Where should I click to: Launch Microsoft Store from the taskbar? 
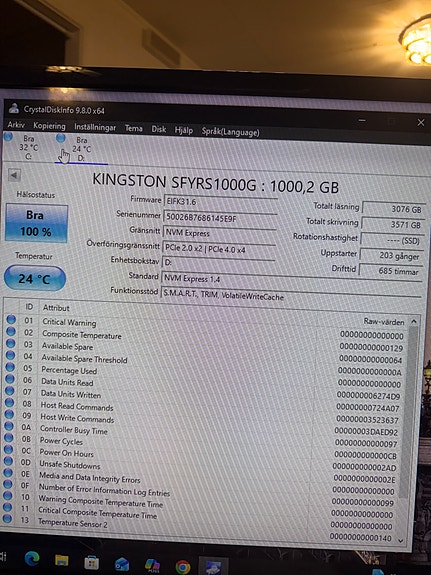91,562
